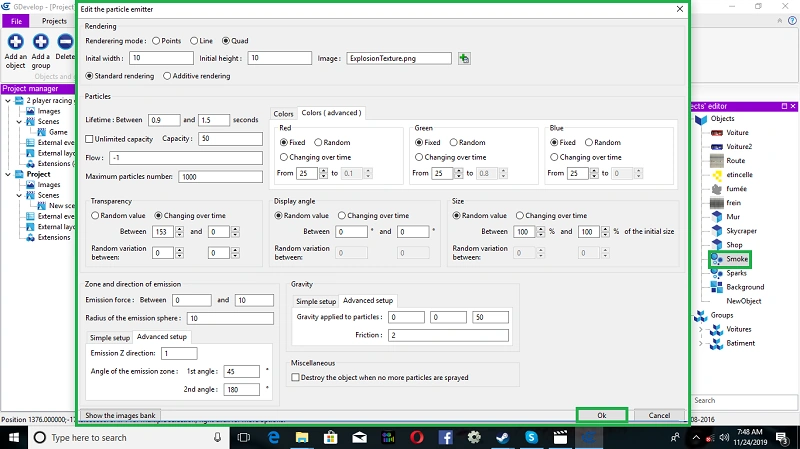Open Opera browser from the taskbar
Screen dimensions: 800x449
[x=417, y=438]
